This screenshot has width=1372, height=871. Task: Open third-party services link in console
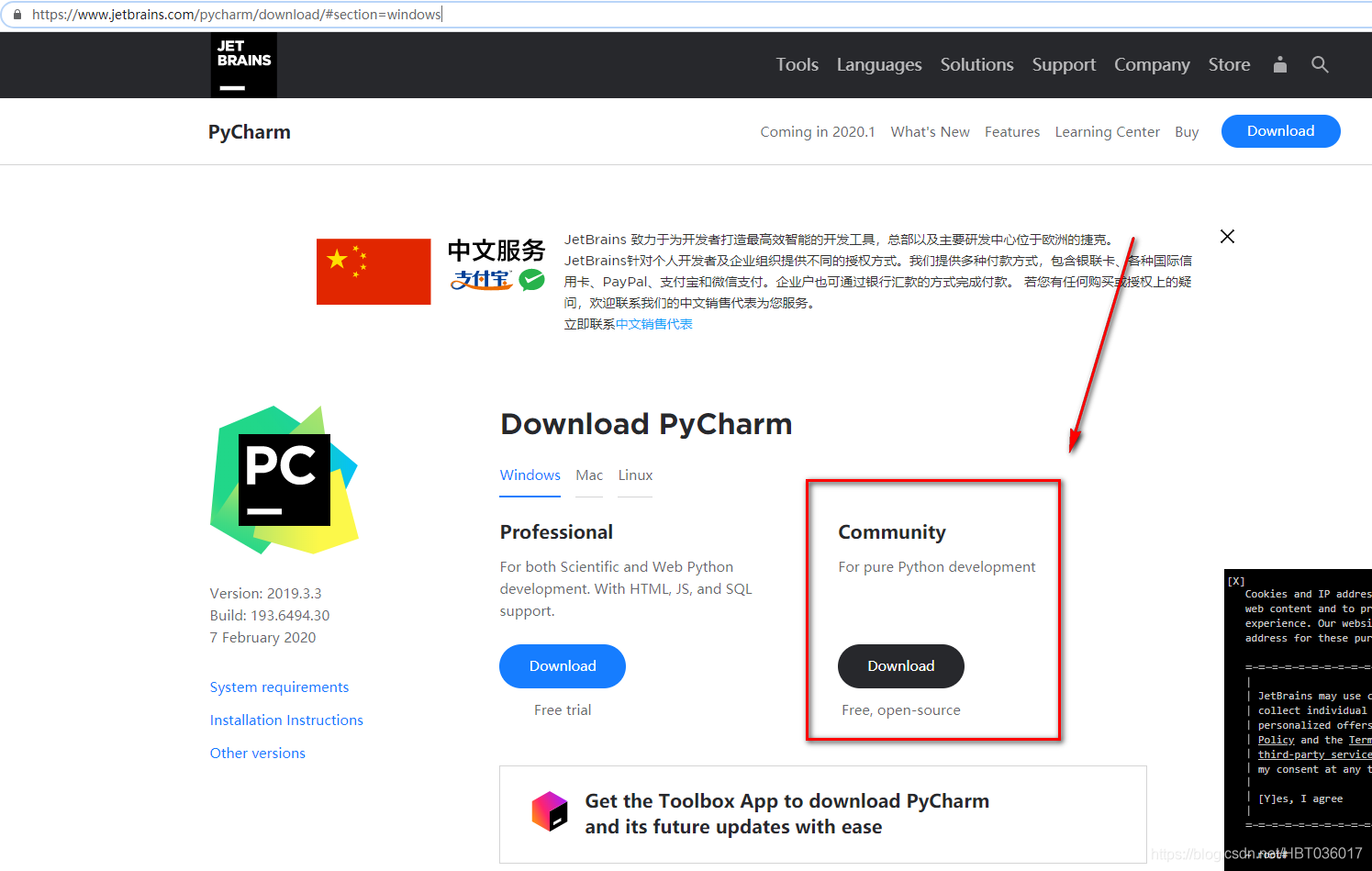click(1314, 754)
